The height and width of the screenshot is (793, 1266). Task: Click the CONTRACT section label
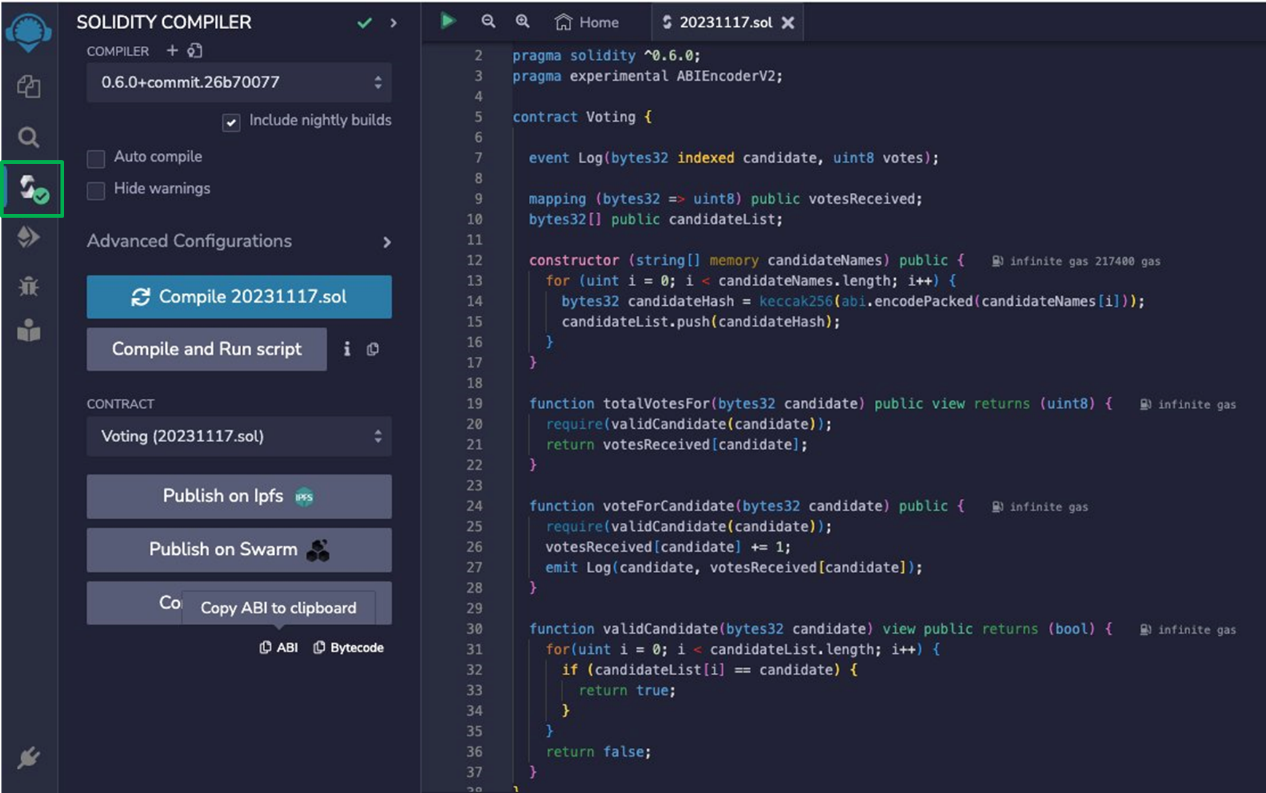[x=121, y=404]
